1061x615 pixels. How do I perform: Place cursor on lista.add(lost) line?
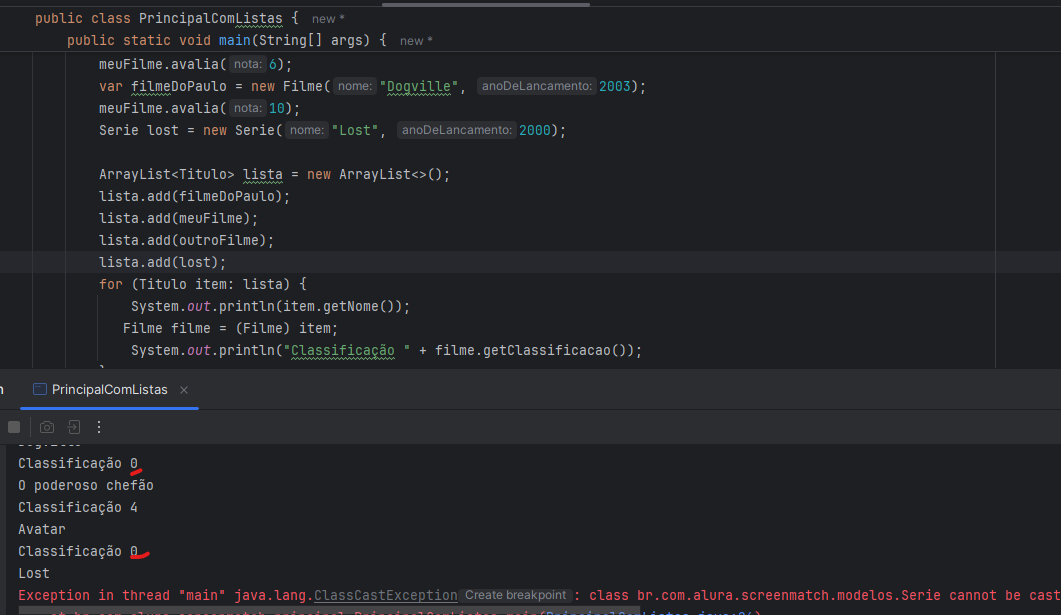pos(162,263)
